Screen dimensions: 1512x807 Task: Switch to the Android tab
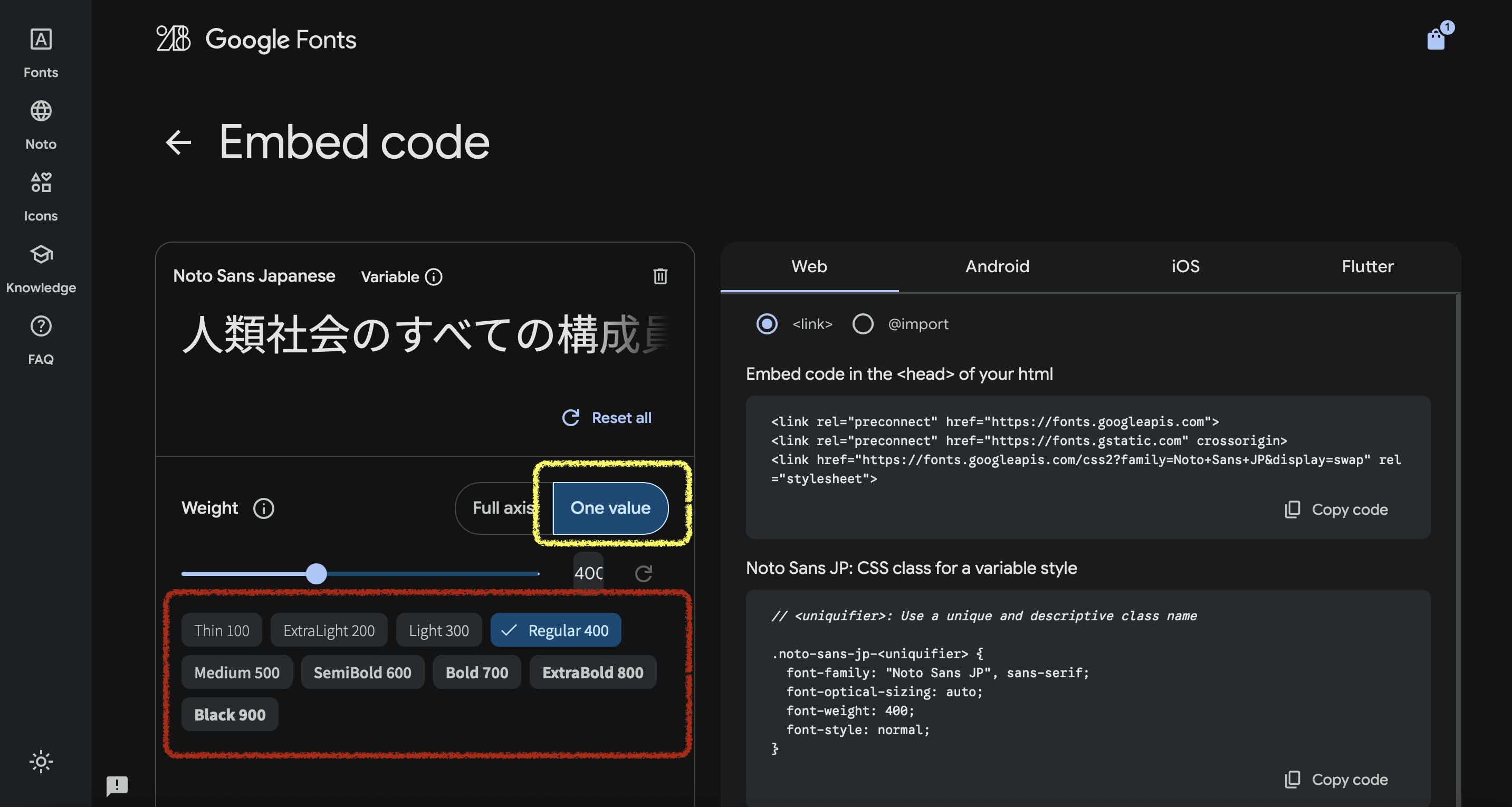pos(997,267)
